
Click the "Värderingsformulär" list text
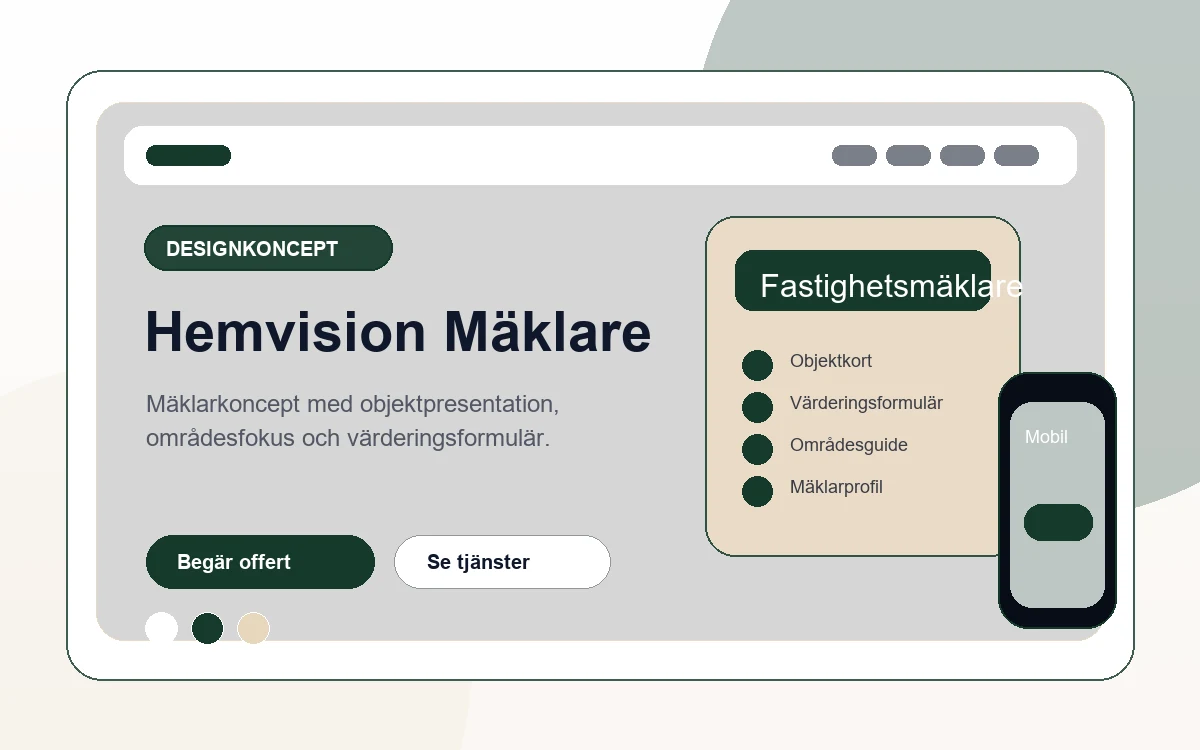click(866, 403)
